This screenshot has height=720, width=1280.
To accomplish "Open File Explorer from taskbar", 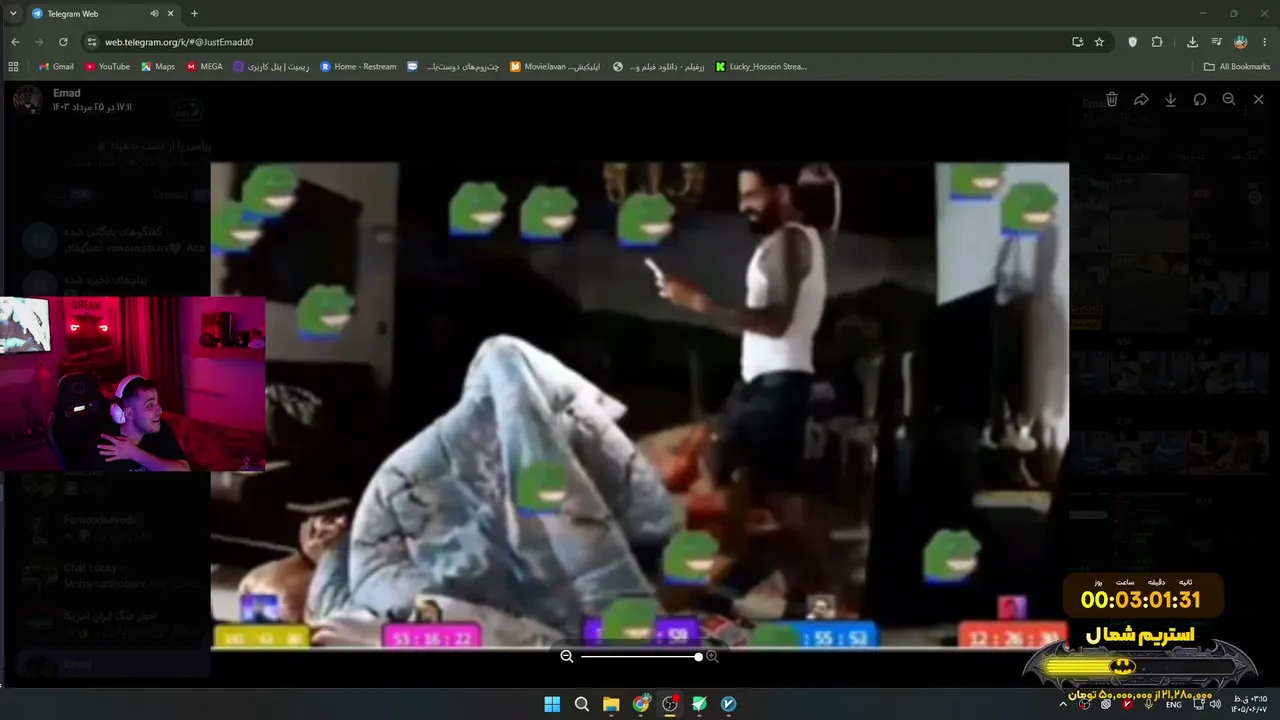I will click(611, 704).
